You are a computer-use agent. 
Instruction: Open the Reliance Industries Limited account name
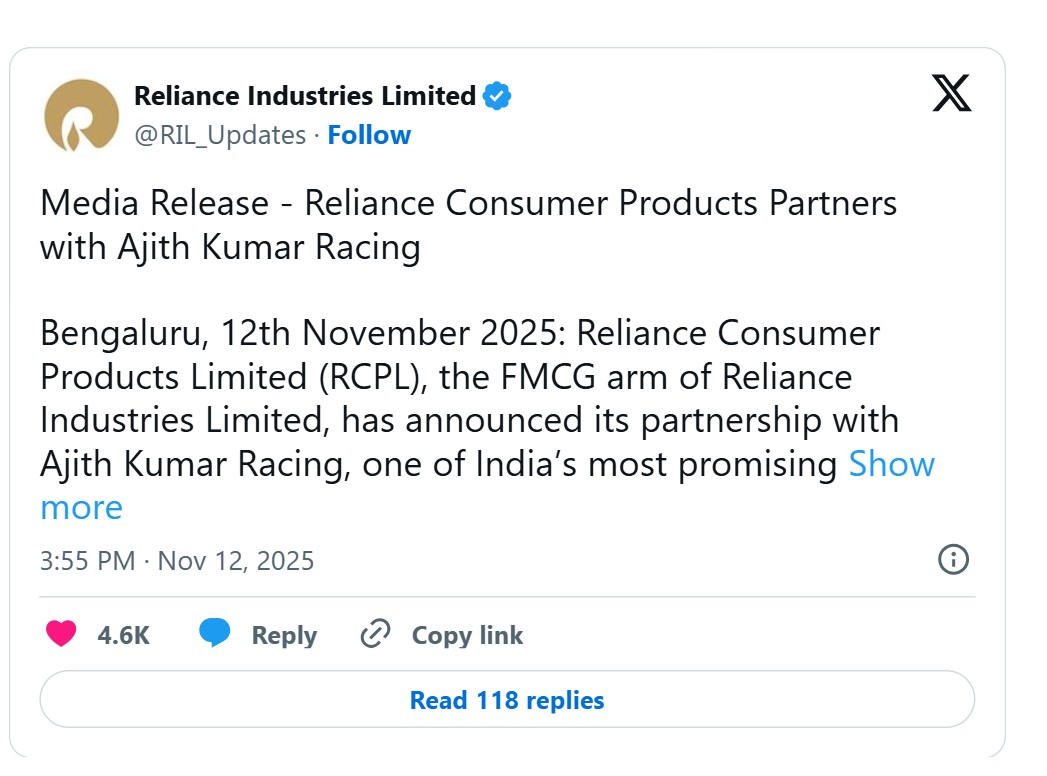point(305,96)
